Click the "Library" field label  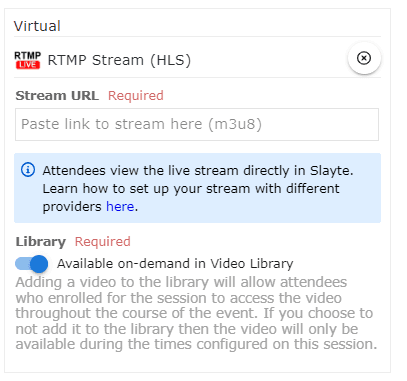pyautogui.click(x=41, y=242)
